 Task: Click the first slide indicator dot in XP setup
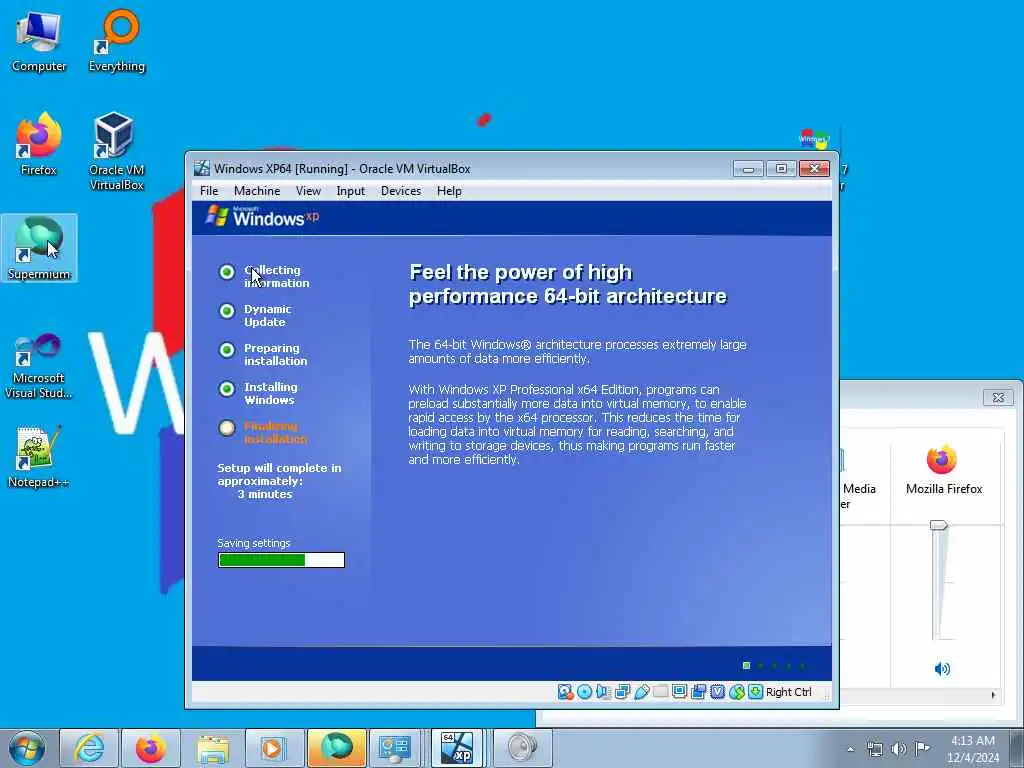746,665
